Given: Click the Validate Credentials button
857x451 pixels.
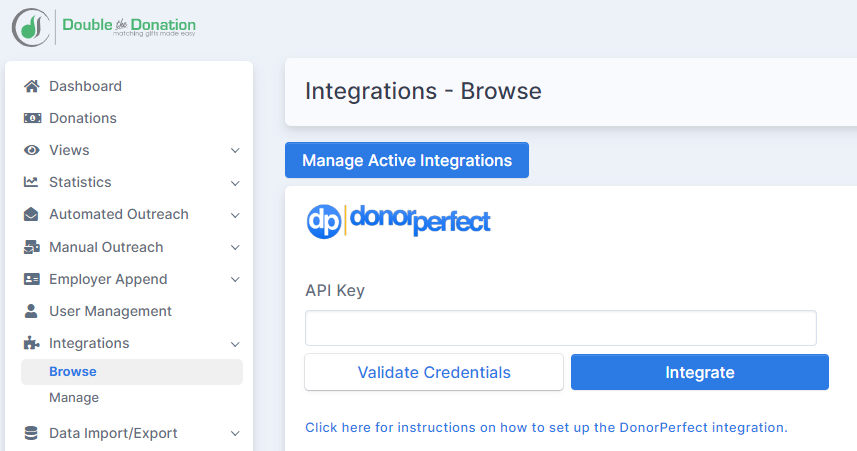Looking at the screenshot, I should point(434,372).
